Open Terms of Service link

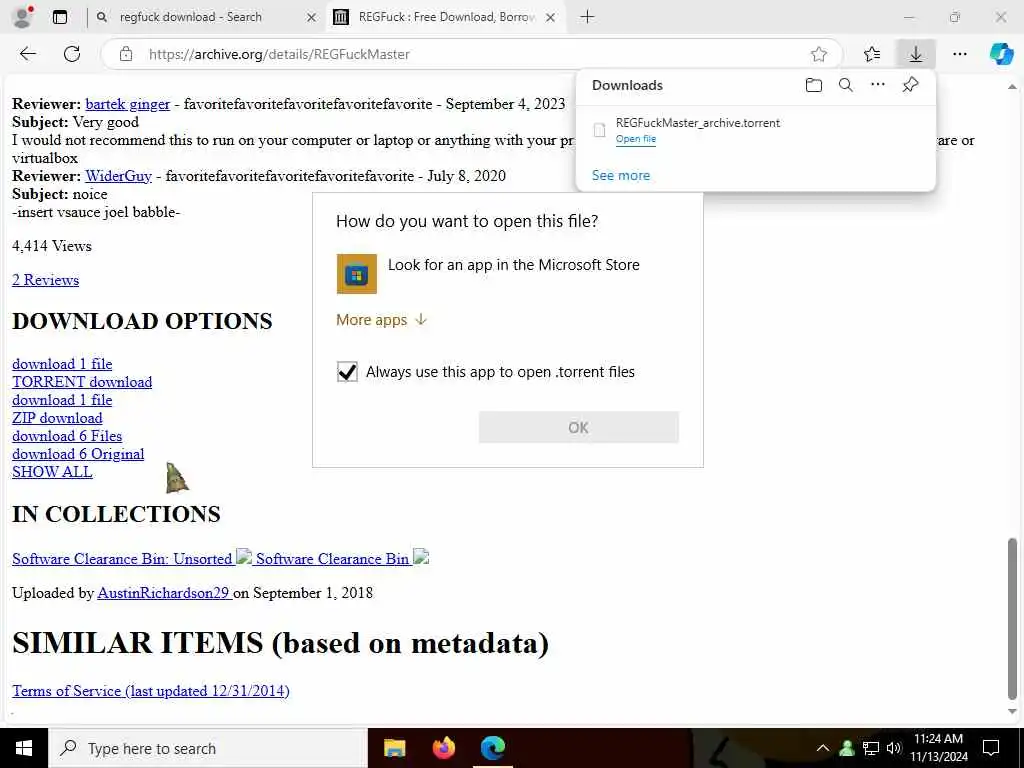click(151, 691)
